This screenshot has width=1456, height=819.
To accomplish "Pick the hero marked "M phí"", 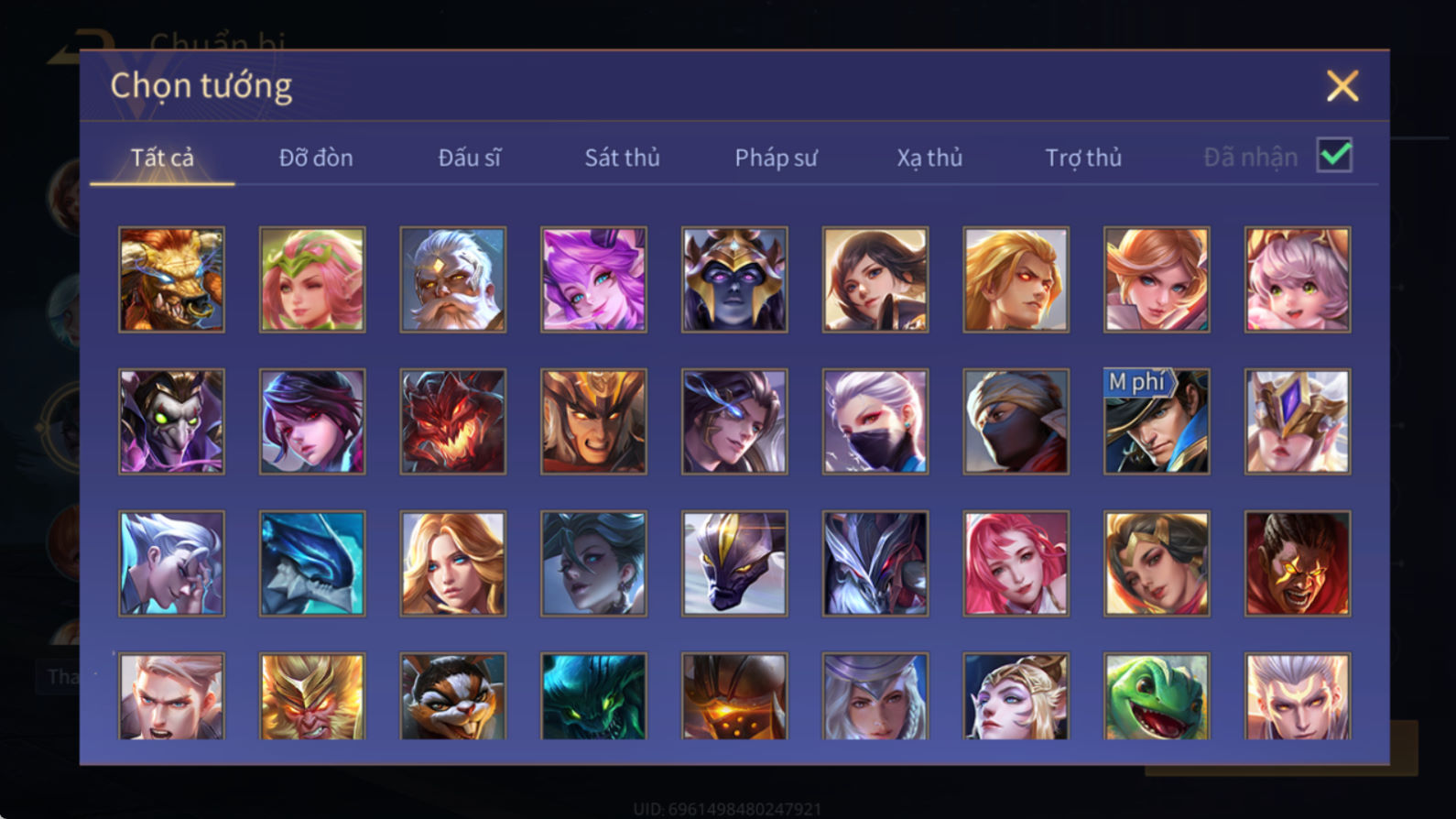I will point(1157,421).
